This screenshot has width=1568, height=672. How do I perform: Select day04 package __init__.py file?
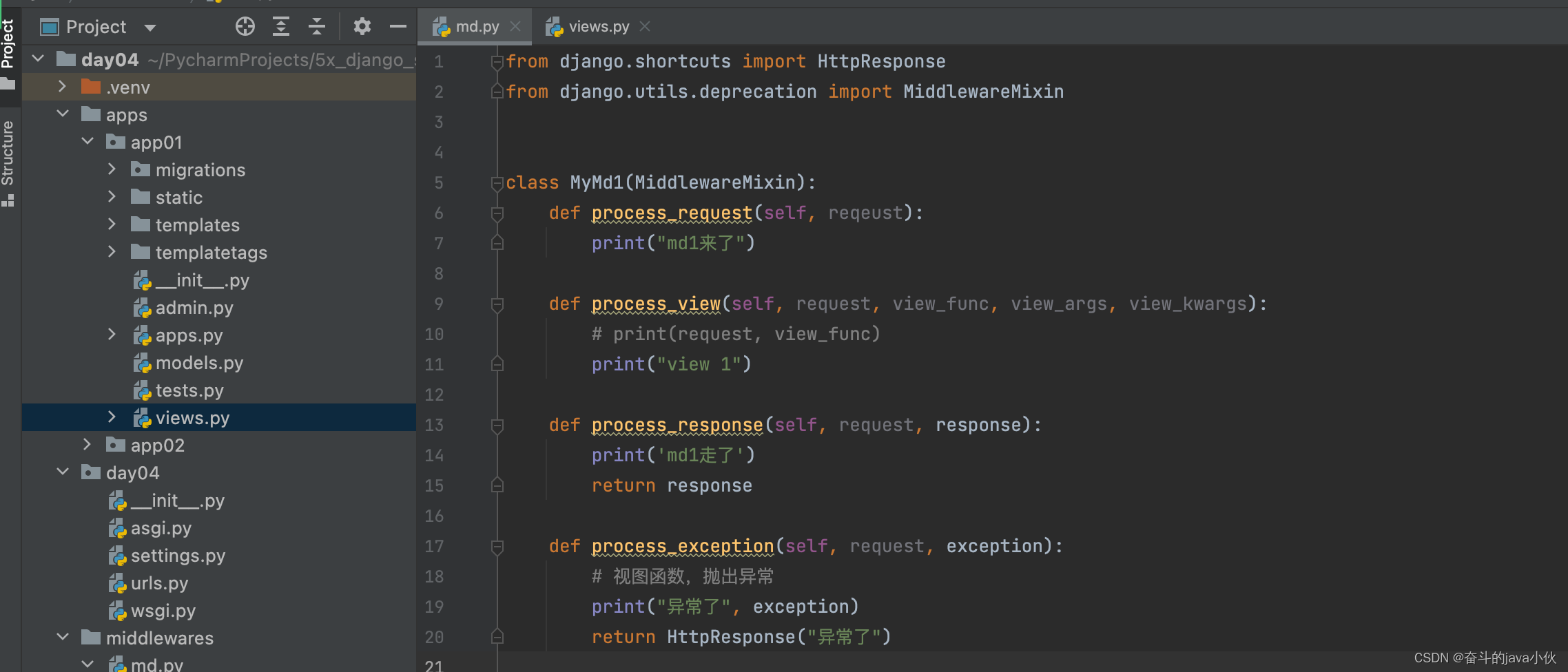coord(219,501)
